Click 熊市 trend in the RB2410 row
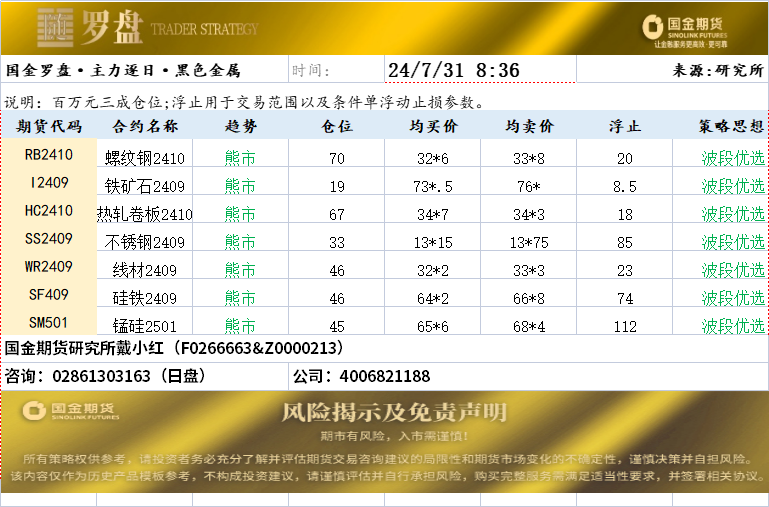This screenshot has height=507, width=769. (240, 158)
